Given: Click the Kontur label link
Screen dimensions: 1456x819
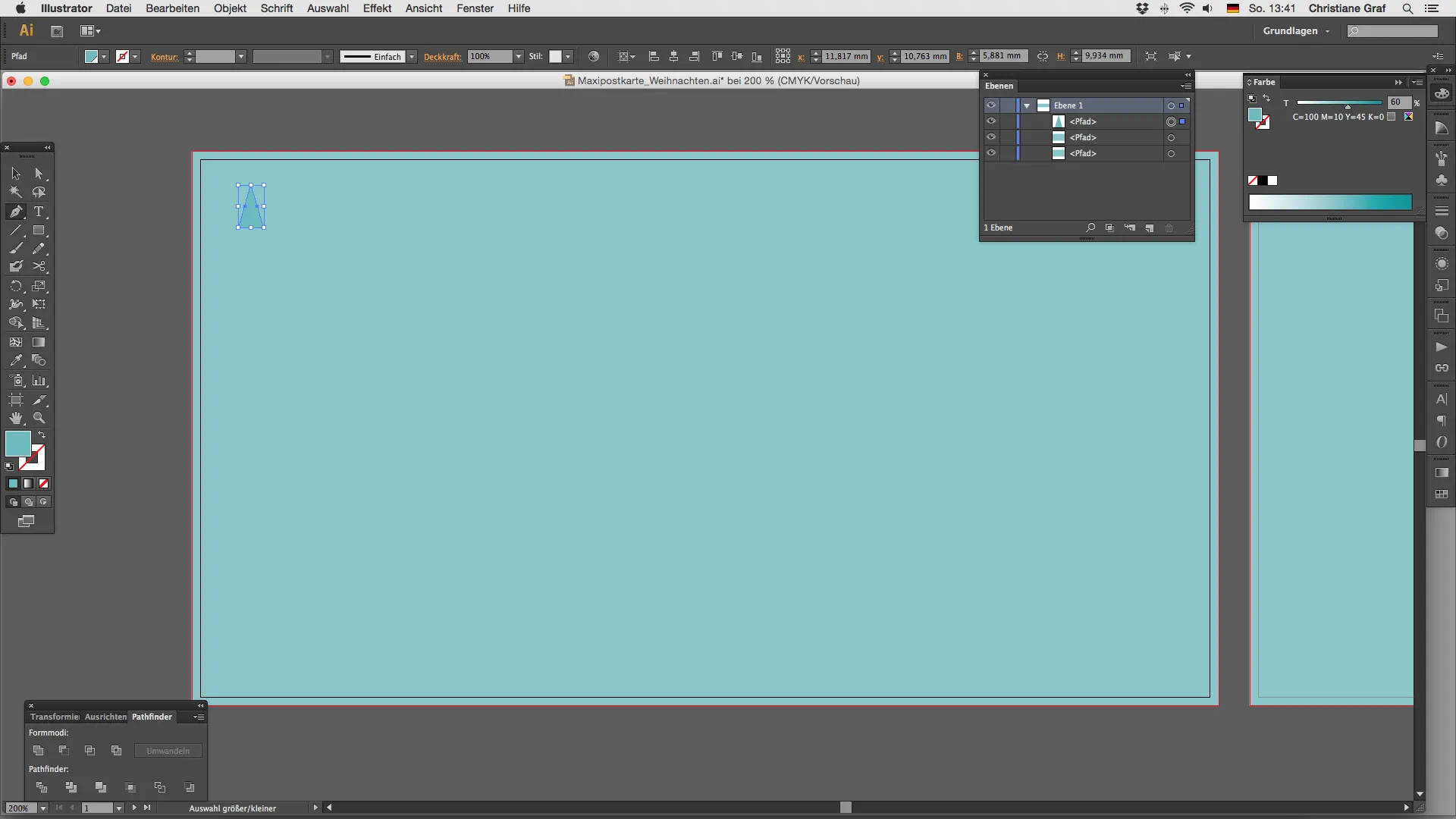Looking at the screenshot, I should 164,57.
